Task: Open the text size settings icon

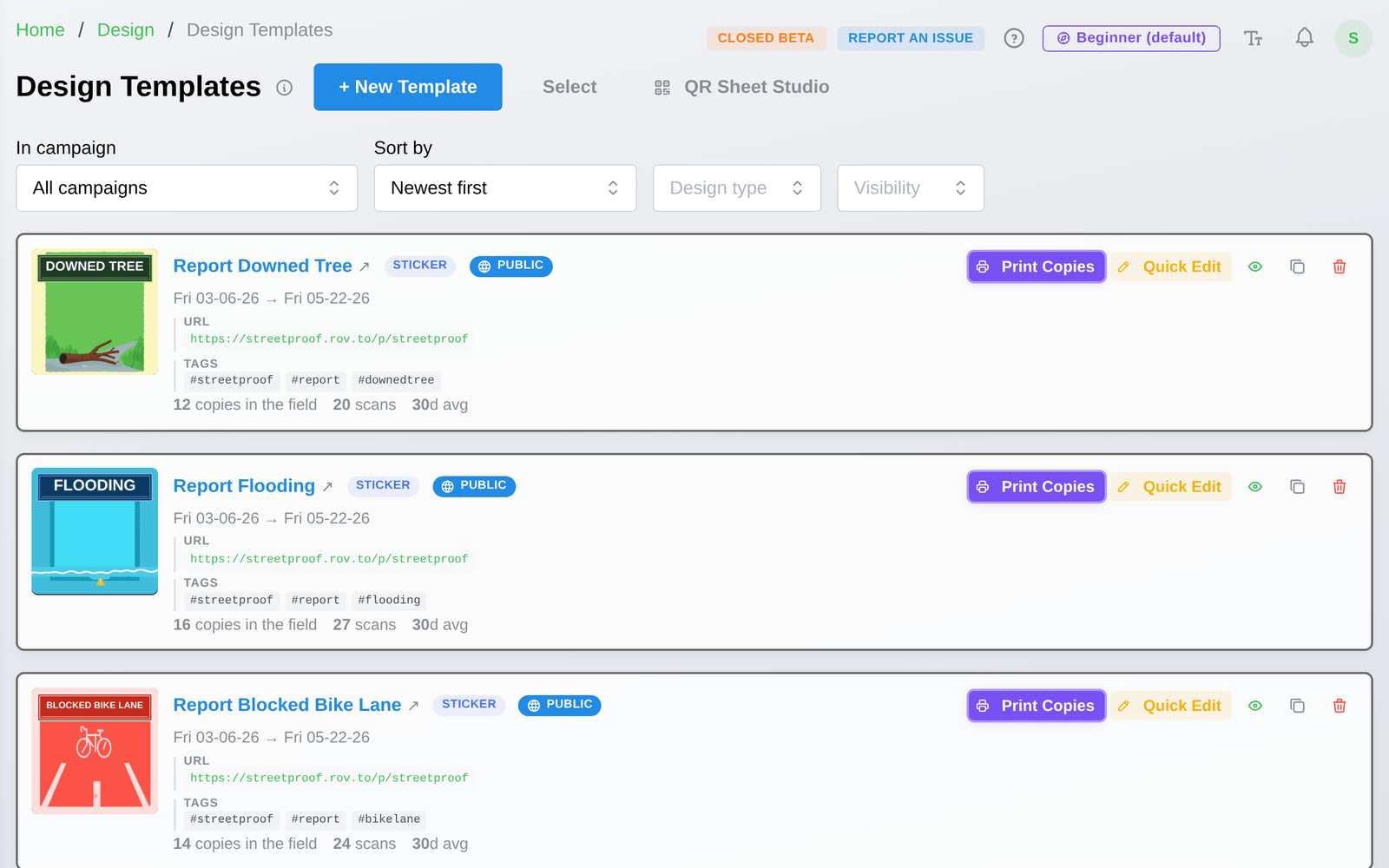Action: (1253, 38)
